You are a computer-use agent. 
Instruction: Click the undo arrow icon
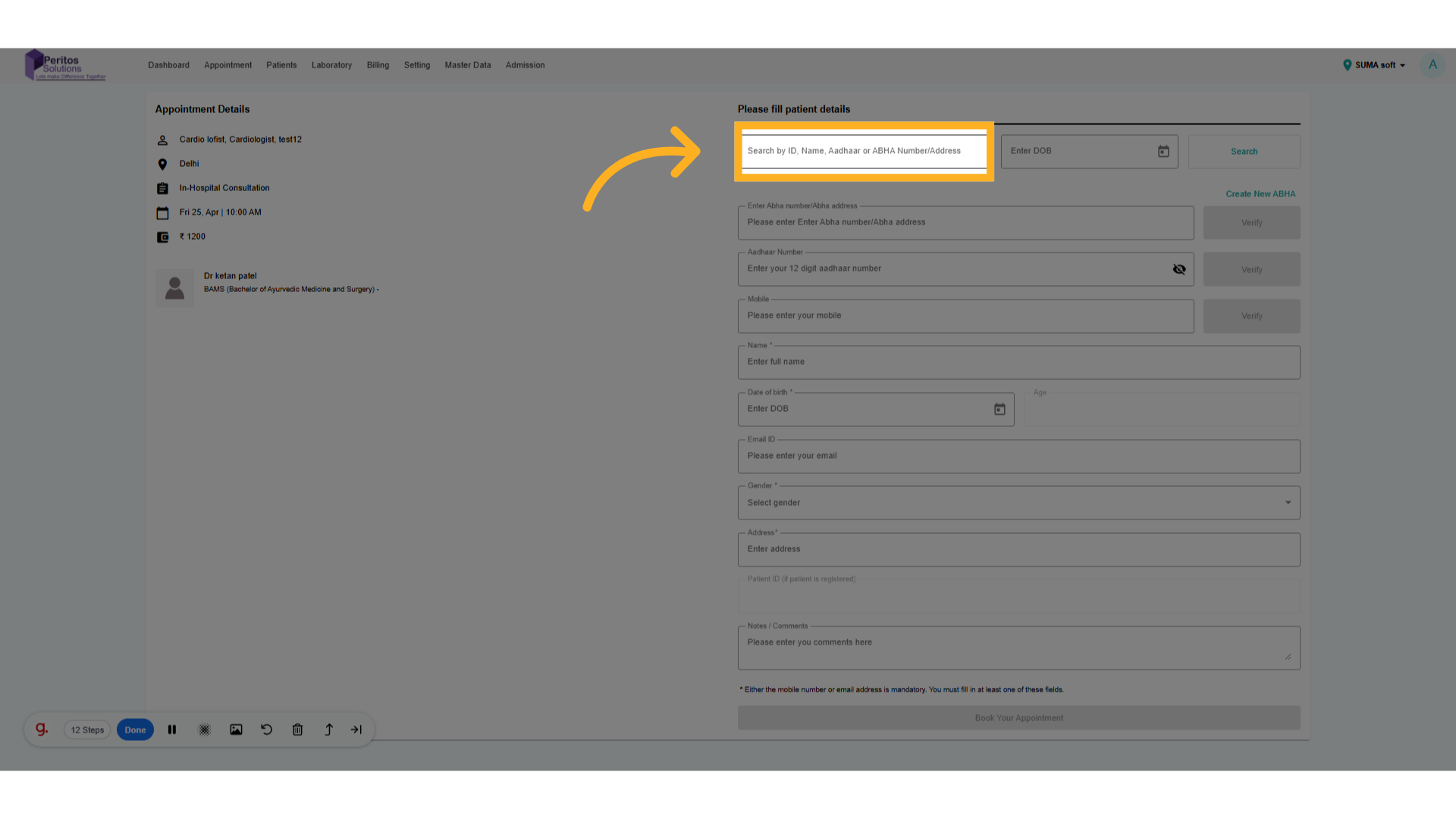(267, 730)
